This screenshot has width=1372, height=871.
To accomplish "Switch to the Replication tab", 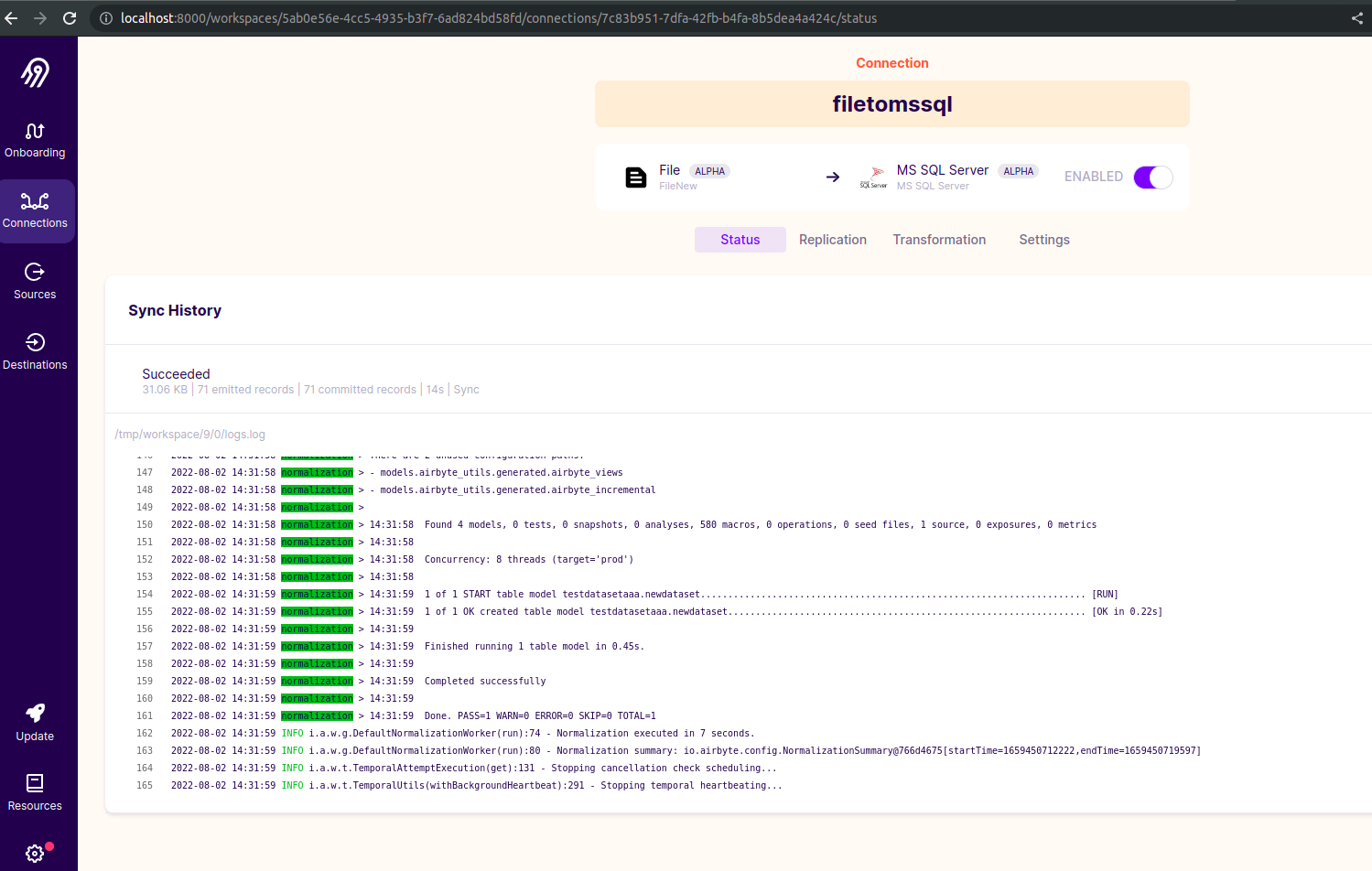I will click(x=833, y=240).
